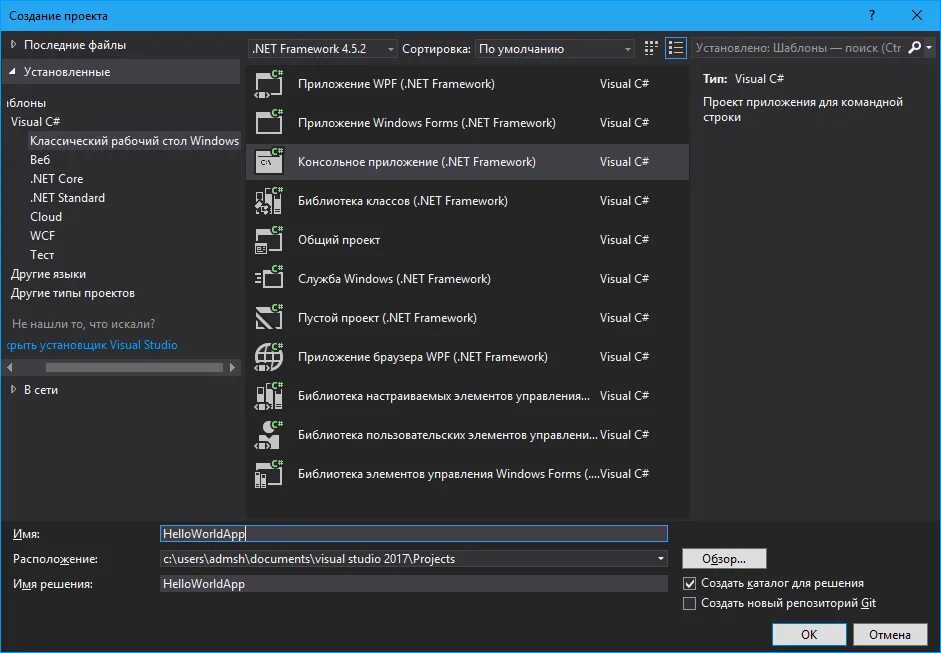Select 'Visual C#' tree node
The width and height of the screenshot is (941, 653).
click(x=35, y=122)
